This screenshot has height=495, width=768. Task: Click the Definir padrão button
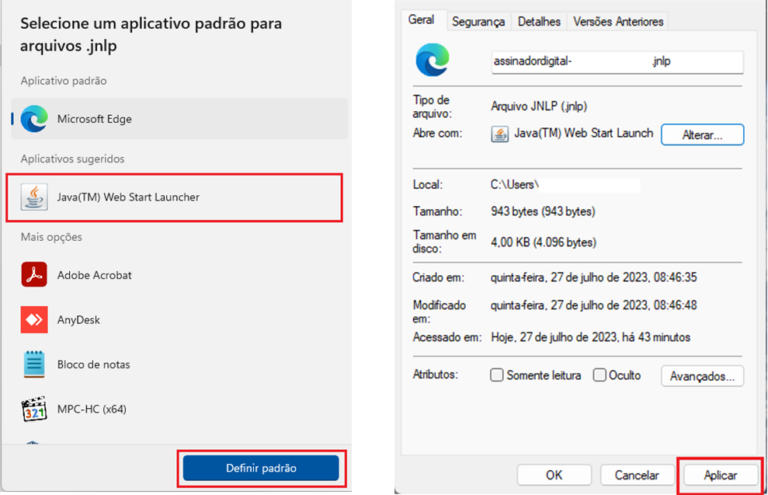coord(261,468)
